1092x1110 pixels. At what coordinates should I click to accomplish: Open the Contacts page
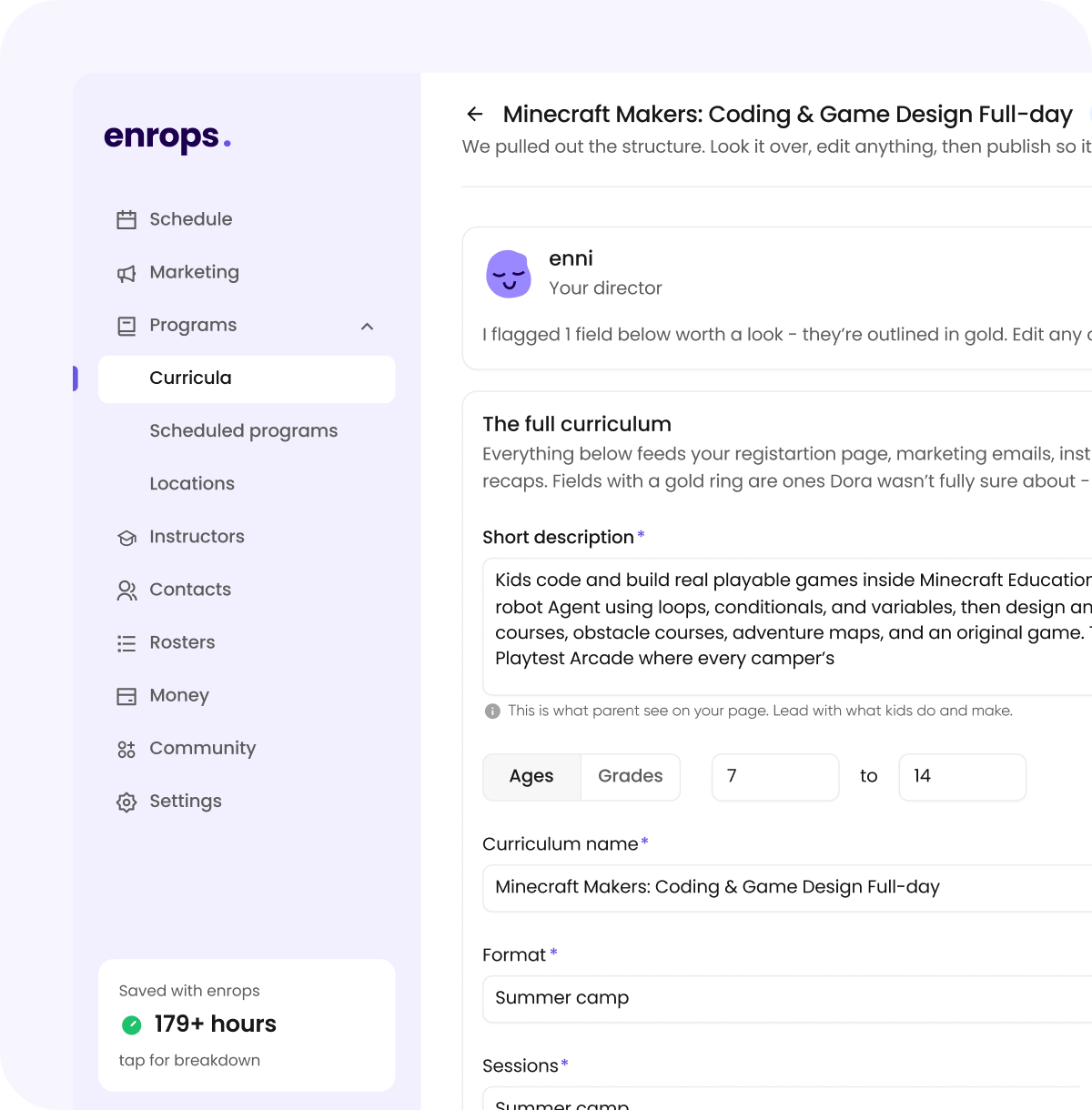coord(247,590)
